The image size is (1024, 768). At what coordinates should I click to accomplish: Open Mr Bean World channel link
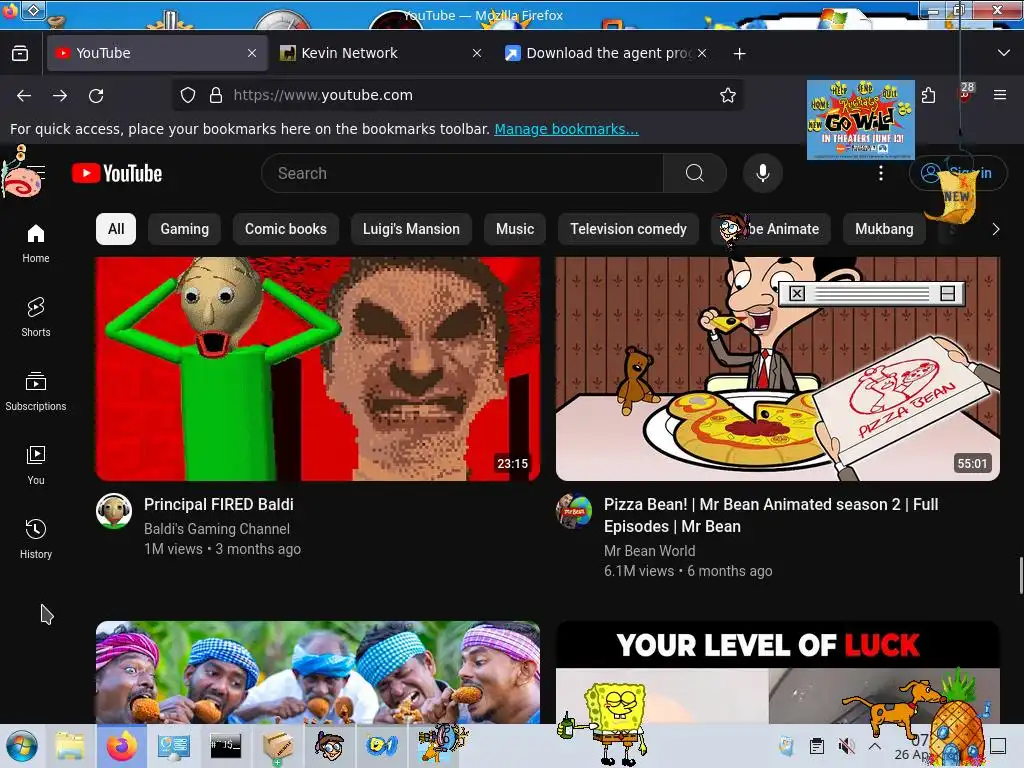[649, 551]
